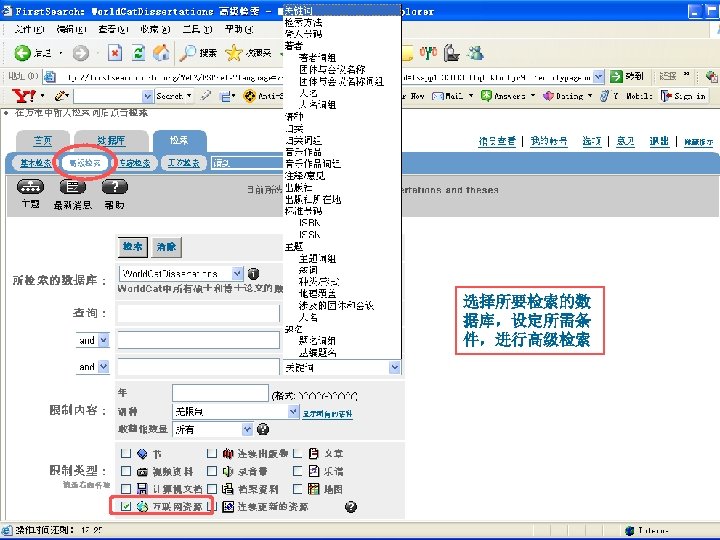Switch to the 数据库 databases tab
This screenshot has width=720, height=540.
click(x=111, y=141)
